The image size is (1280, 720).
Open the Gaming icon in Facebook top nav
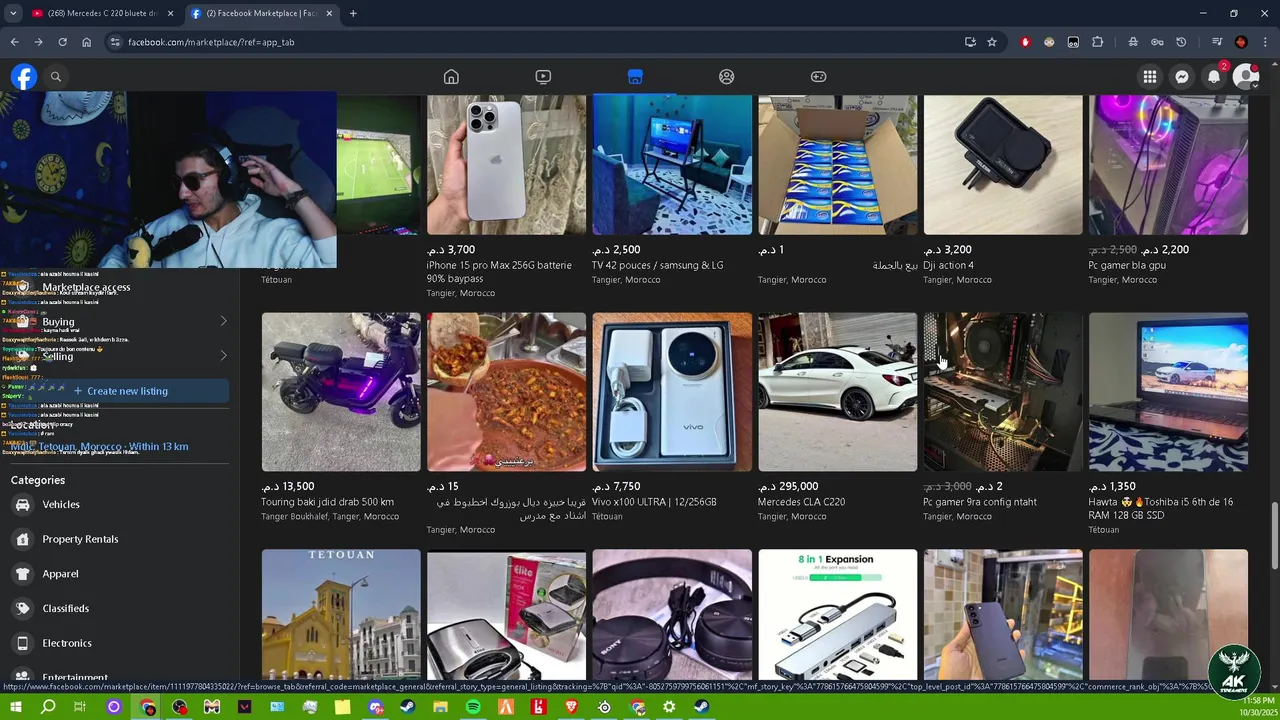click(x=818, y=77)
